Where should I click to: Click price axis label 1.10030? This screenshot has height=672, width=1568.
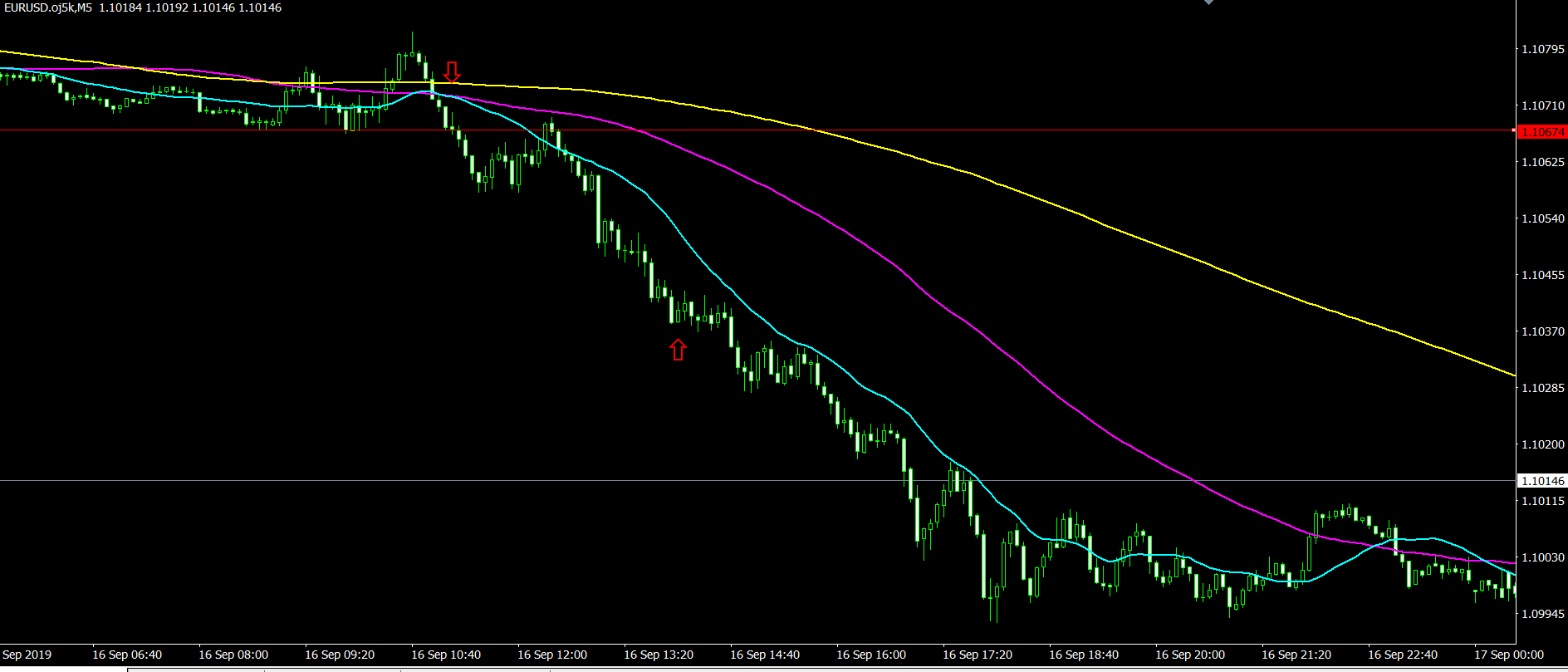click(1542, 557)
